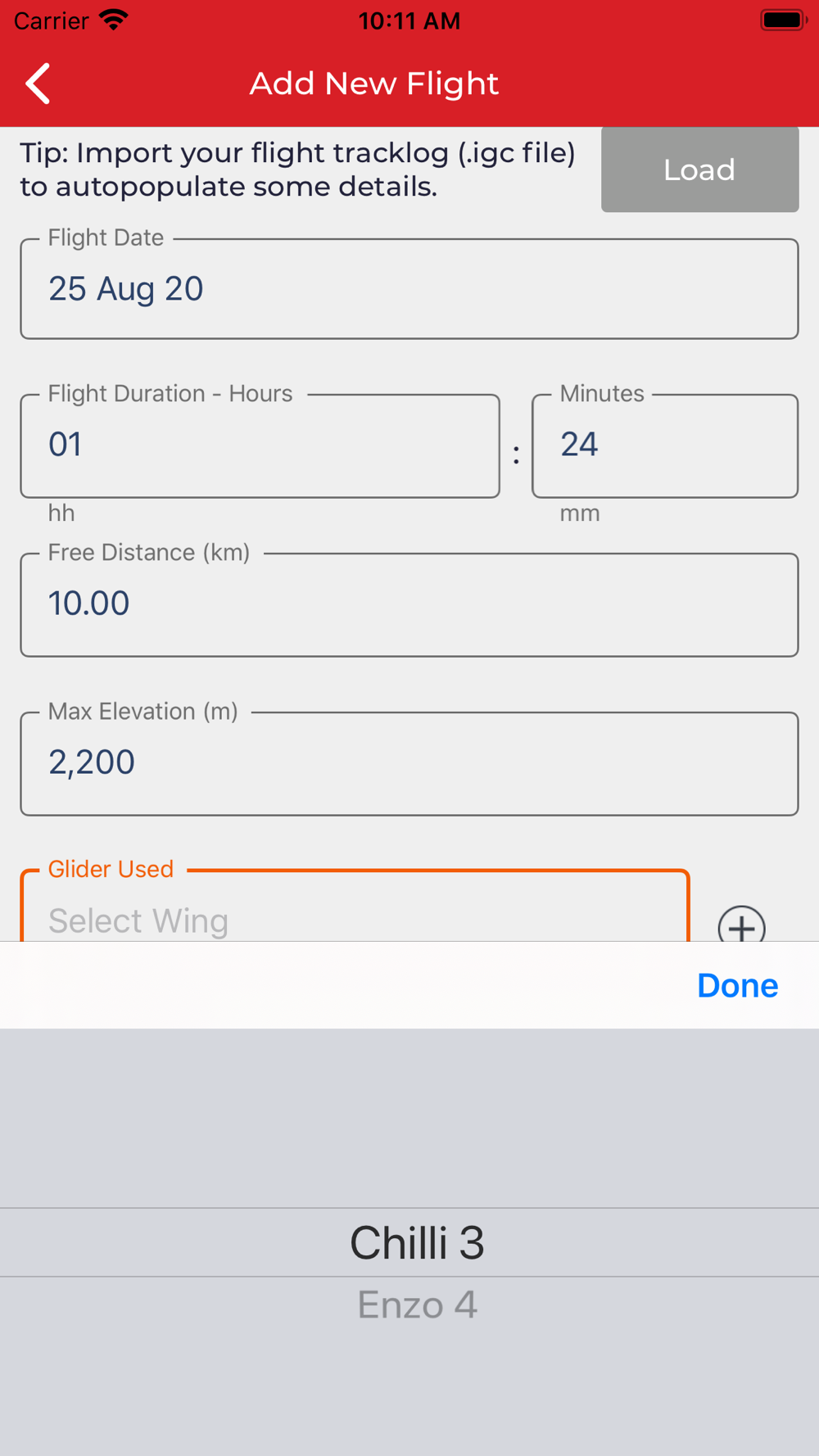Select Chilli 3 in the picker

(x=417, y=1242)
